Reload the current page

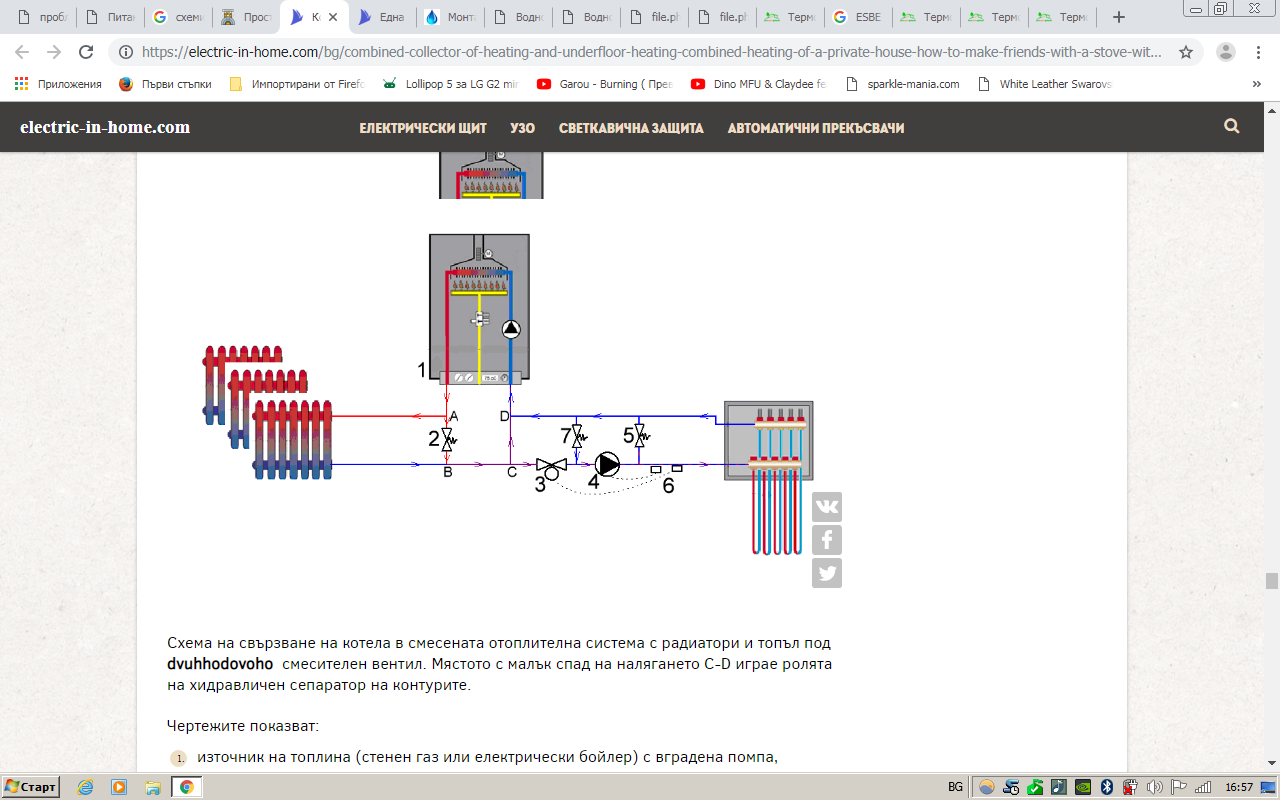tap(87, 52)
